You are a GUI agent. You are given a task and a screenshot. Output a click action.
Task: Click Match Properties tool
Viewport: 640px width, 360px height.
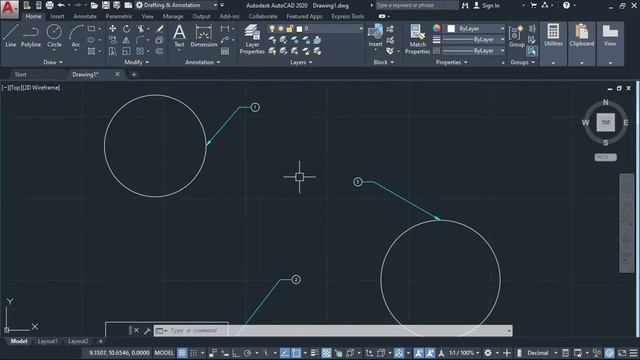pos(417,39)
